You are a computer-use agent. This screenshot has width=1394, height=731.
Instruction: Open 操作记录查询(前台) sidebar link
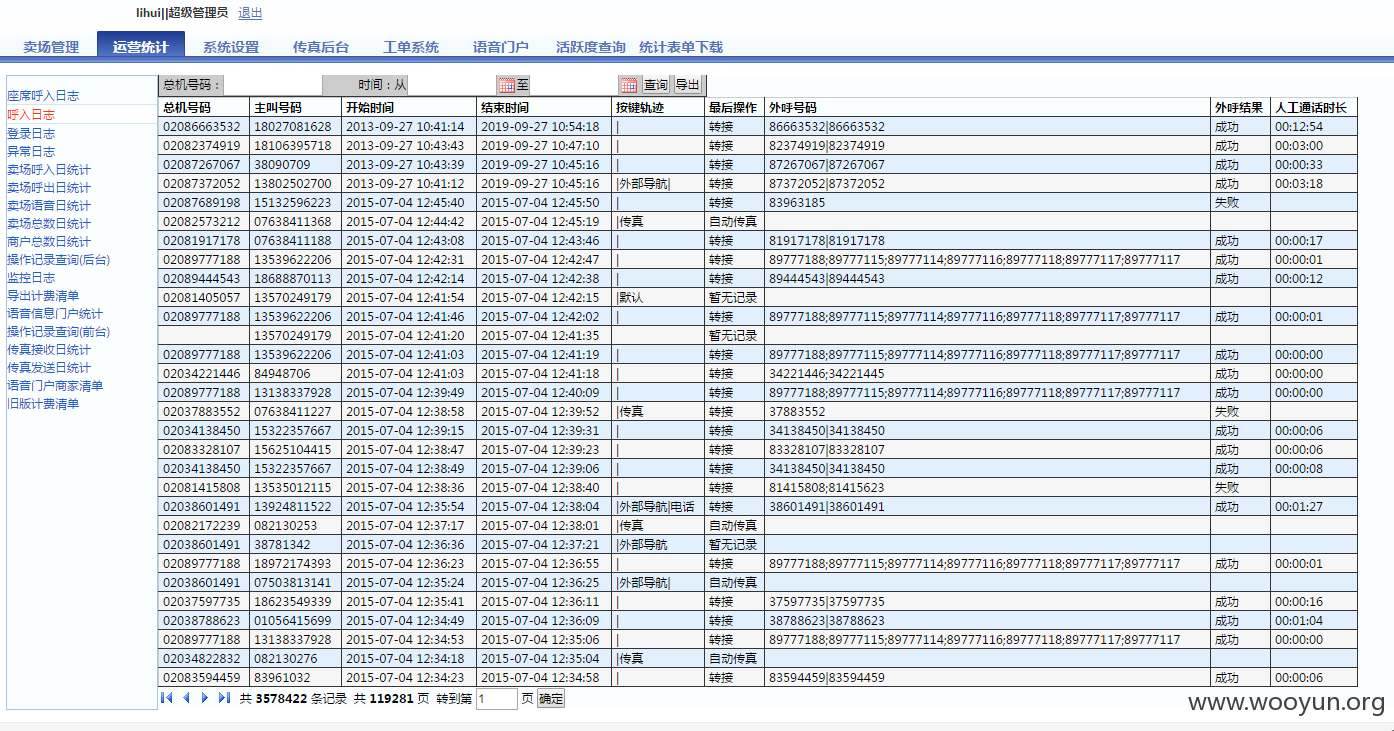(x=59, y=331)
